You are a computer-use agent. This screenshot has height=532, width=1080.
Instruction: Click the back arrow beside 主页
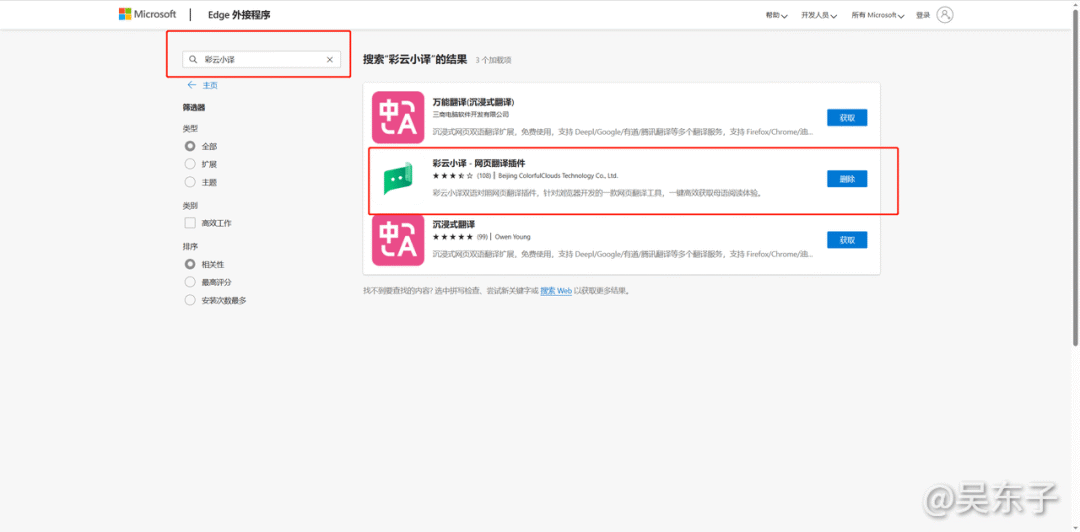coord(192,85)
